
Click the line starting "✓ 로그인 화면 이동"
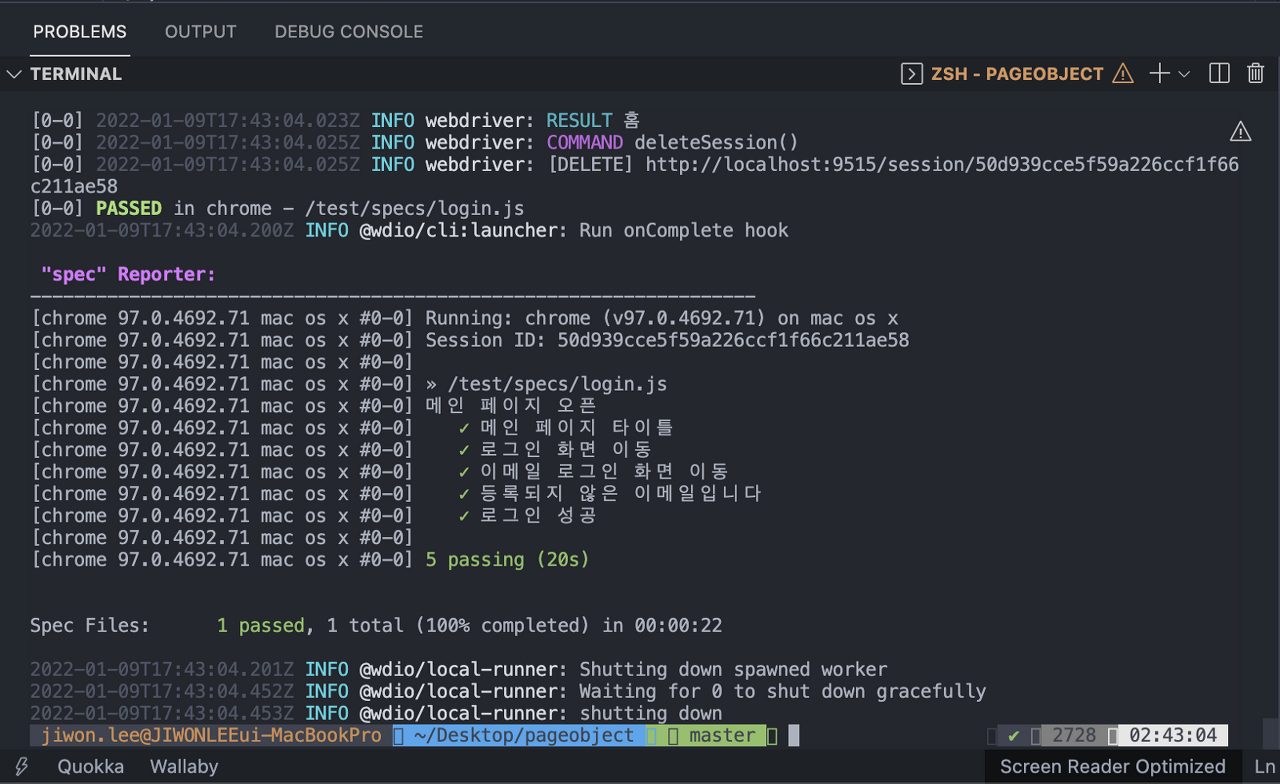[555, 450]
